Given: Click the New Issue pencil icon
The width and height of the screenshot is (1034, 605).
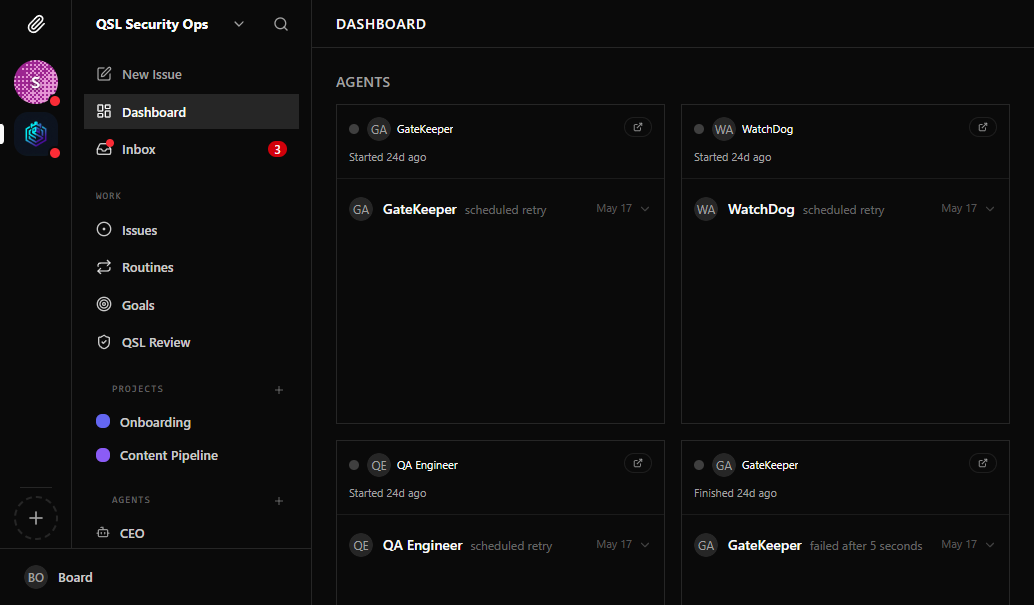Looking at the screenshot, I should [104, 74].
